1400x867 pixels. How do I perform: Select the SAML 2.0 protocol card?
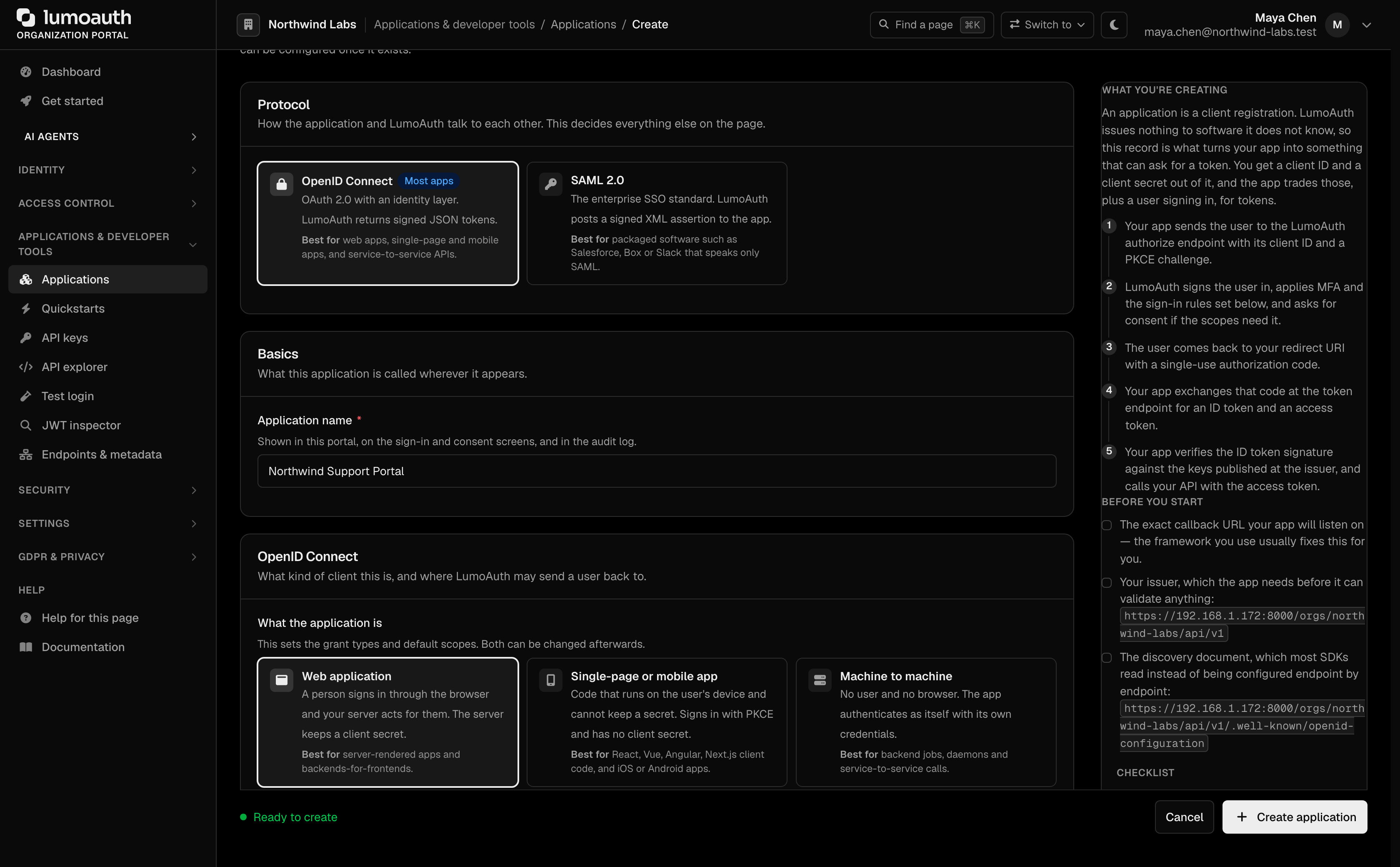657,223
